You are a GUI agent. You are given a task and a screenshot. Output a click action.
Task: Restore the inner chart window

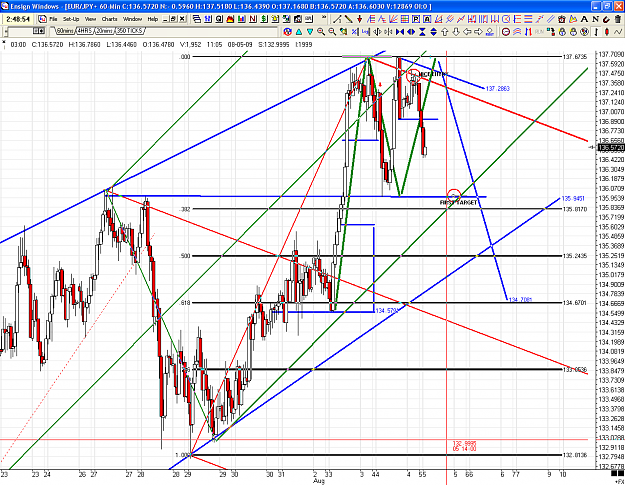click(173, 19)
